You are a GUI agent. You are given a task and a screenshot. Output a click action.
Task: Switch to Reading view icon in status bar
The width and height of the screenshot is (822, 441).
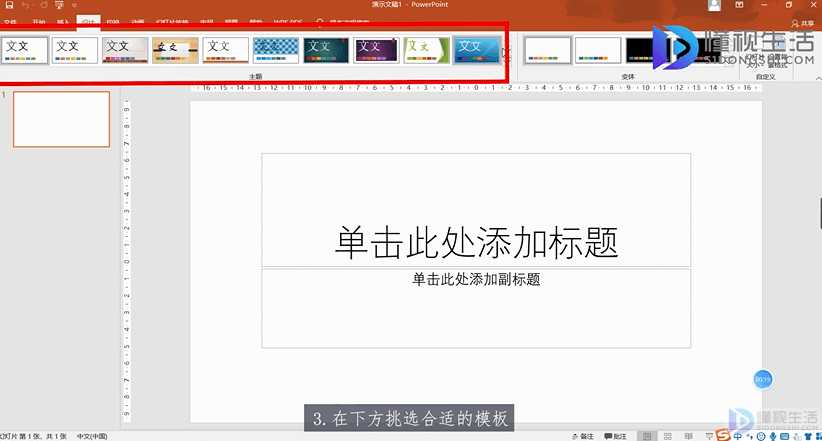[688, 436]
